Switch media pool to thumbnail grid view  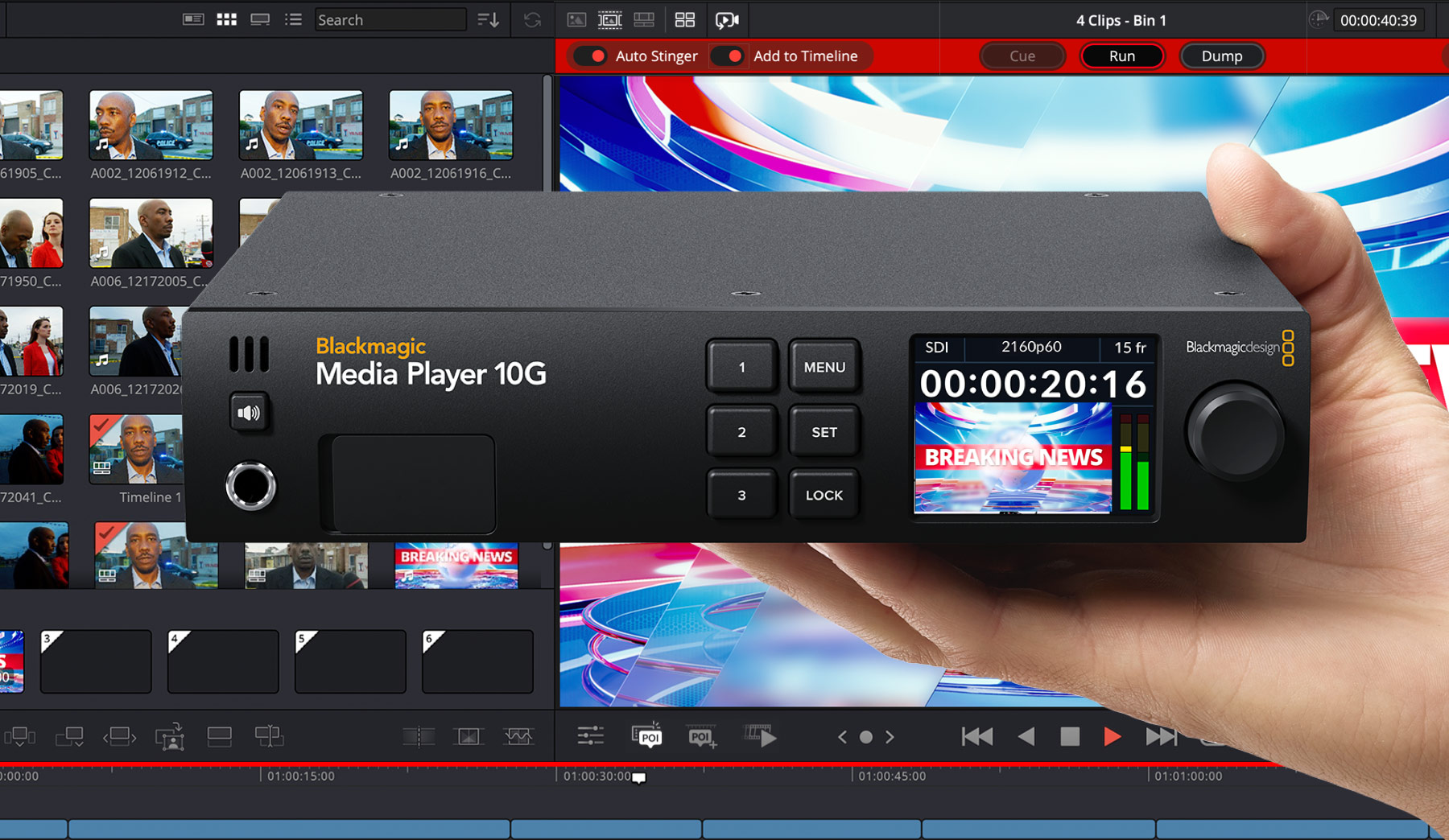tap(226, 19)
